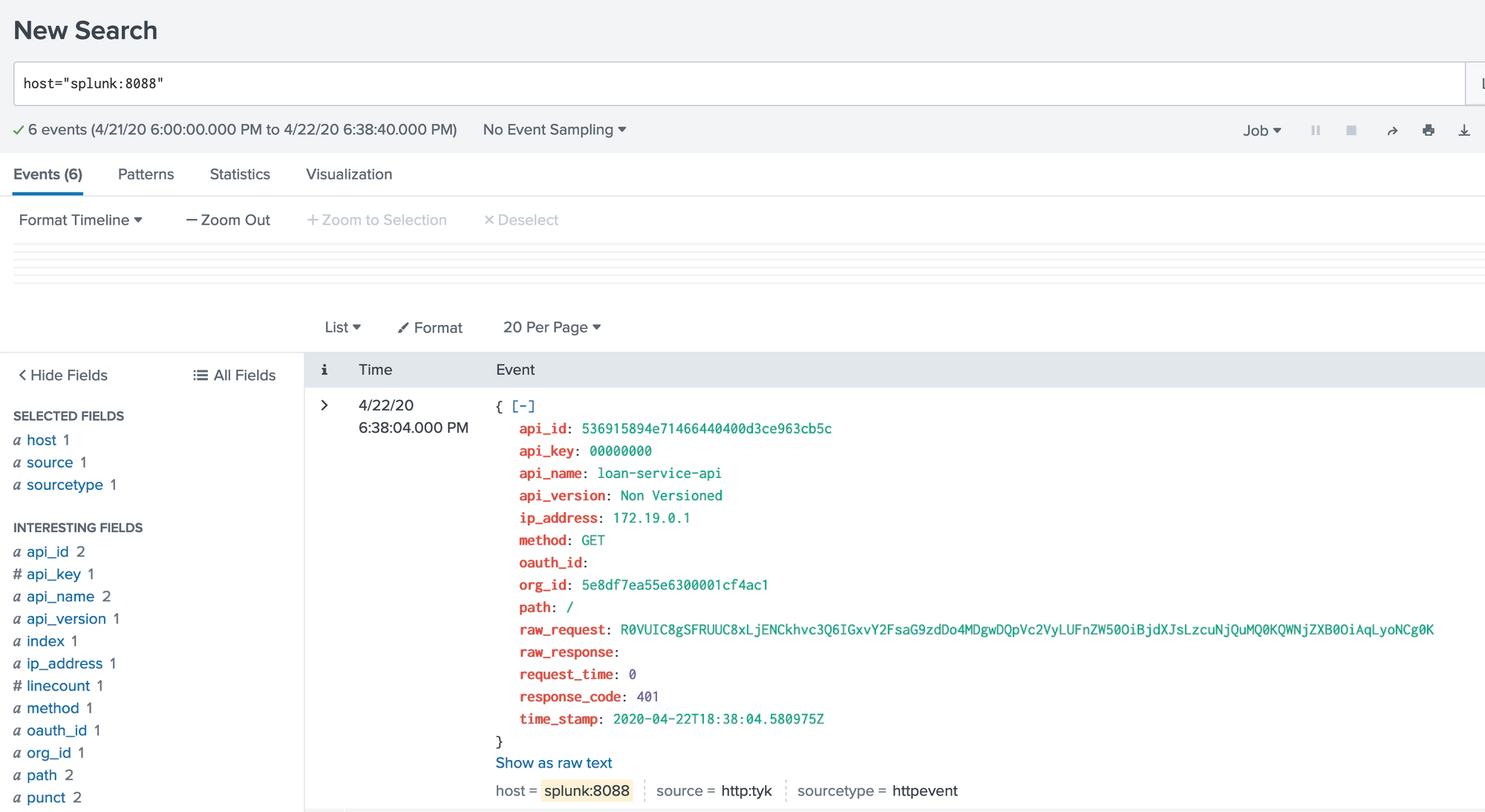
Task: Click the download job results icon
Action: 1463,130
